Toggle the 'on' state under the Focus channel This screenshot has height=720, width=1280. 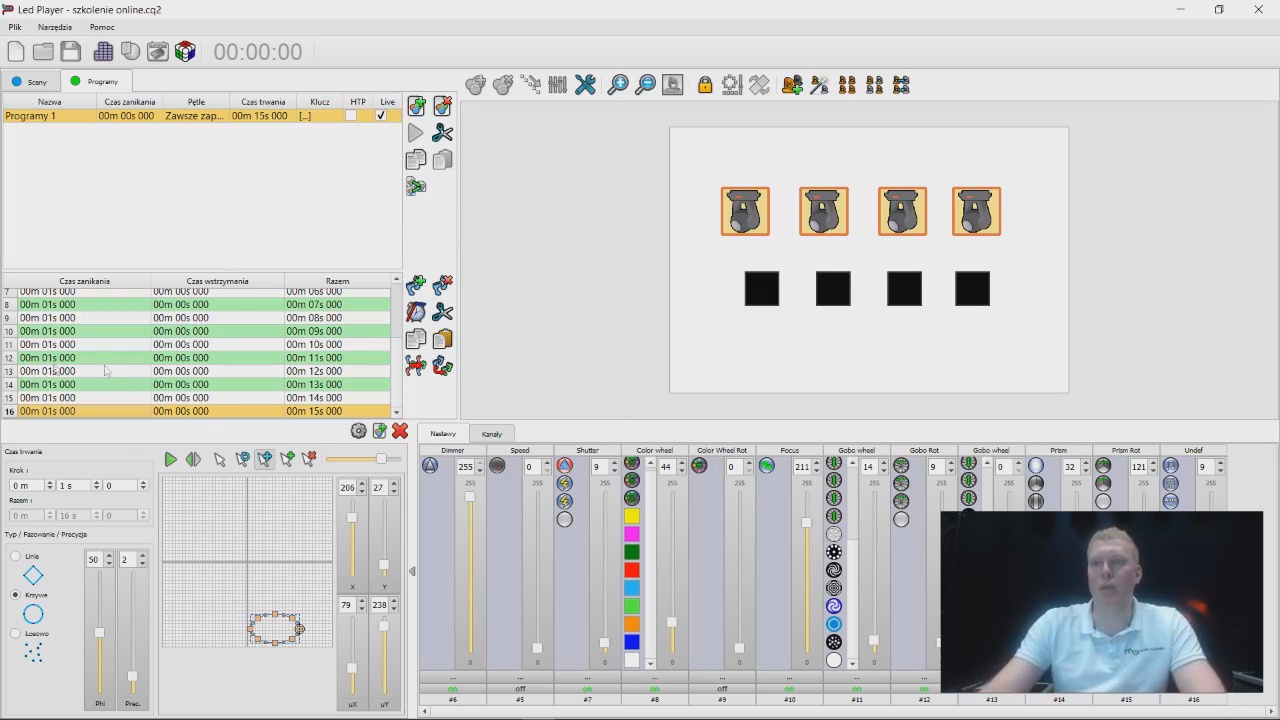(x=790, y=689)
